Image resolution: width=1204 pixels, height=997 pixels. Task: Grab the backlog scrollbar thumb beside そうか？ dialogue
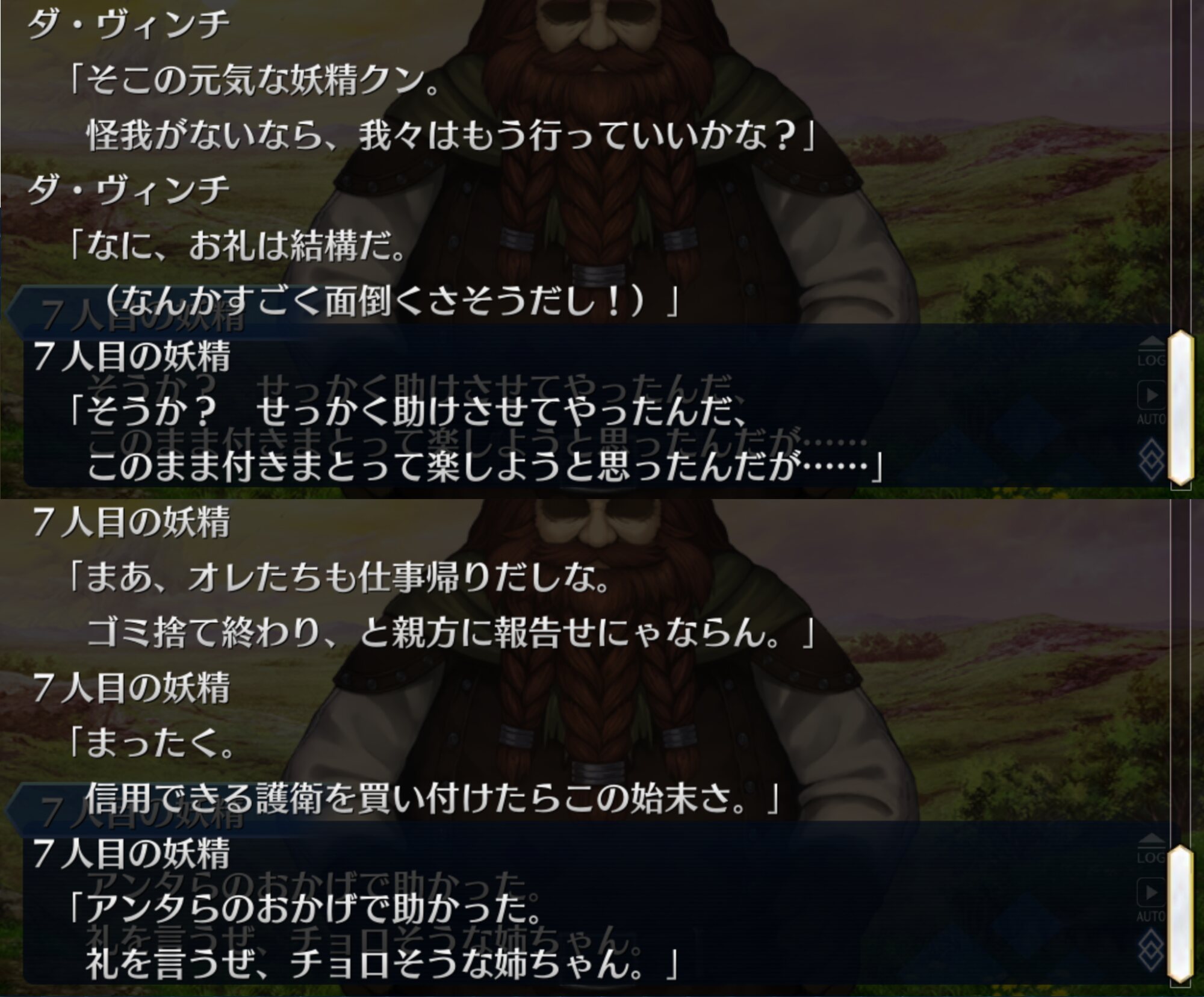[x=1181, y=408]
